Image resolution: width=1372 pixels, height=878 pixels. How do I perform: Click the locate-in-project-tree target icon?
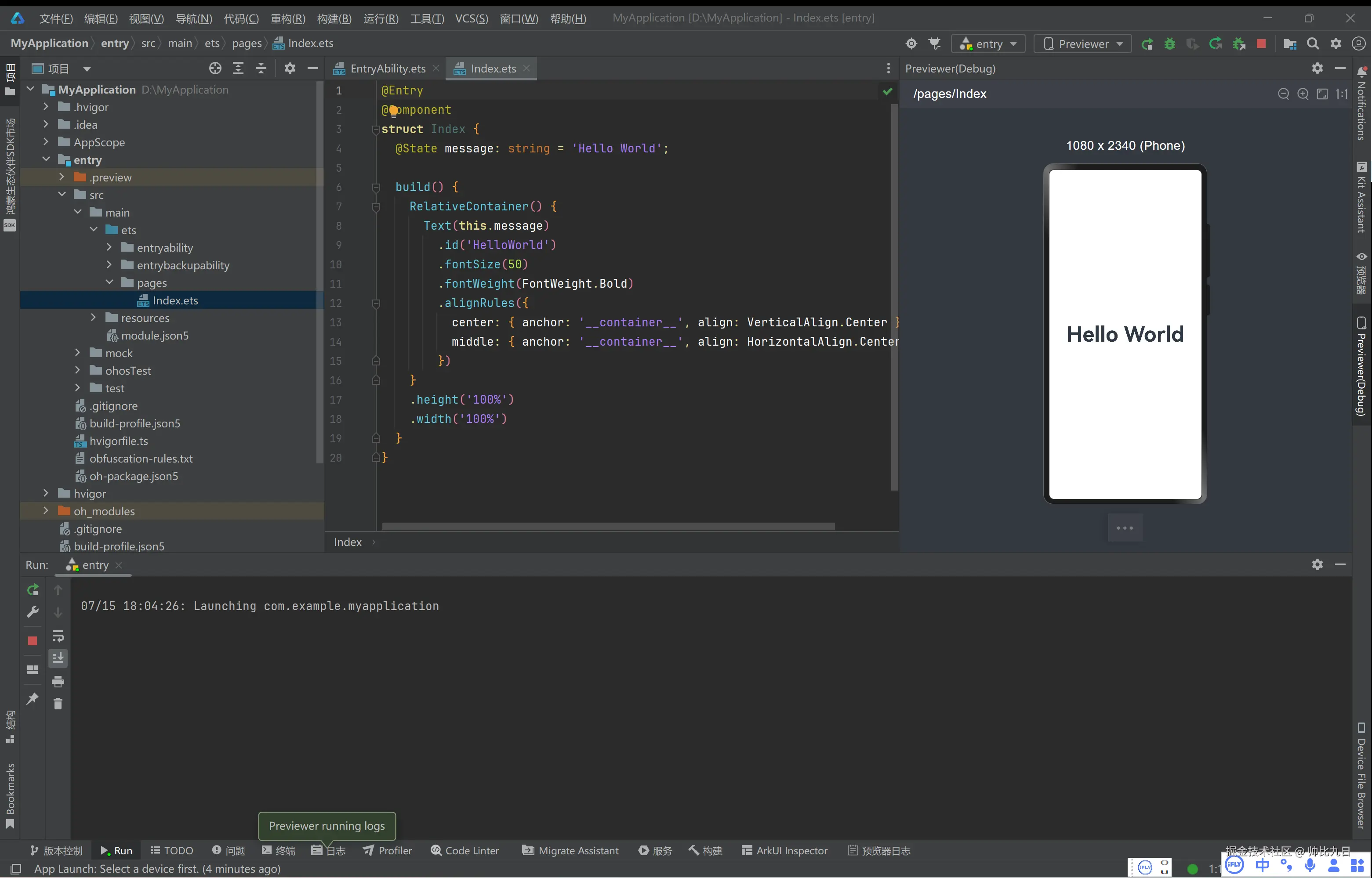coord(215,69)
